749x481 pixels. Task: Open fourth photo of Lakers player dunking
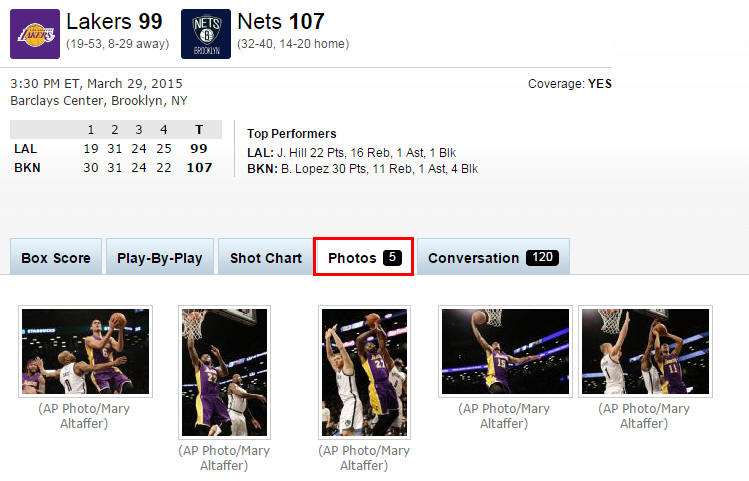point(505,352)
